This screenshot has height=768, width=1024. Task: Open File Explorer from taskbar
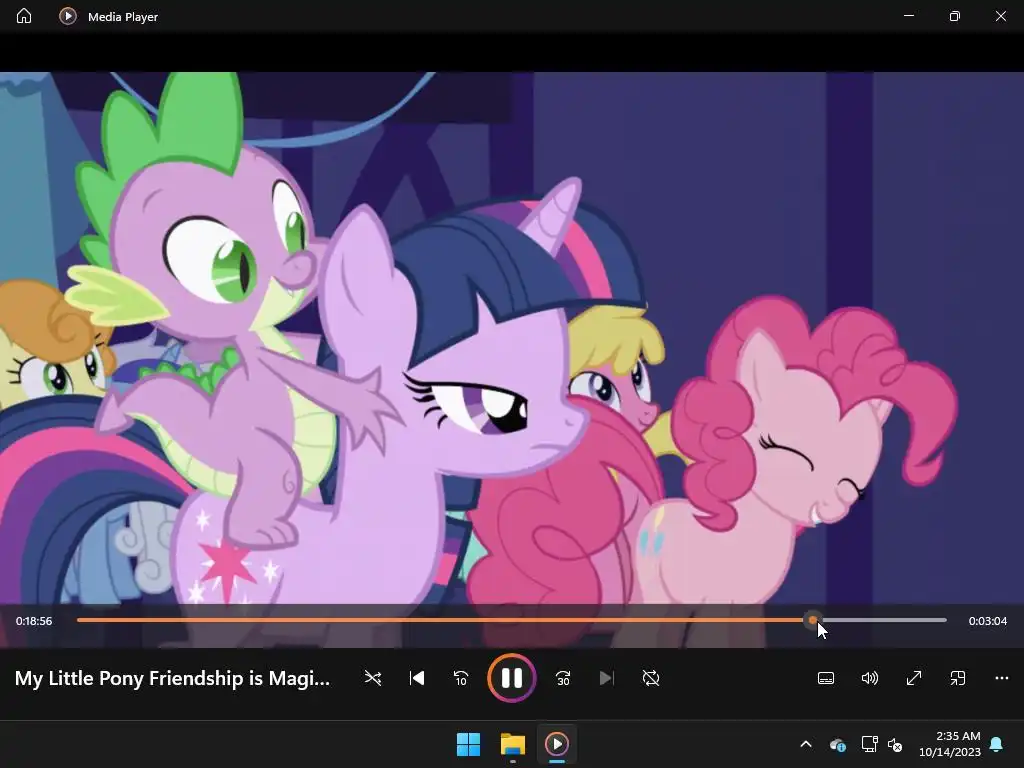(x=513, y=744)
